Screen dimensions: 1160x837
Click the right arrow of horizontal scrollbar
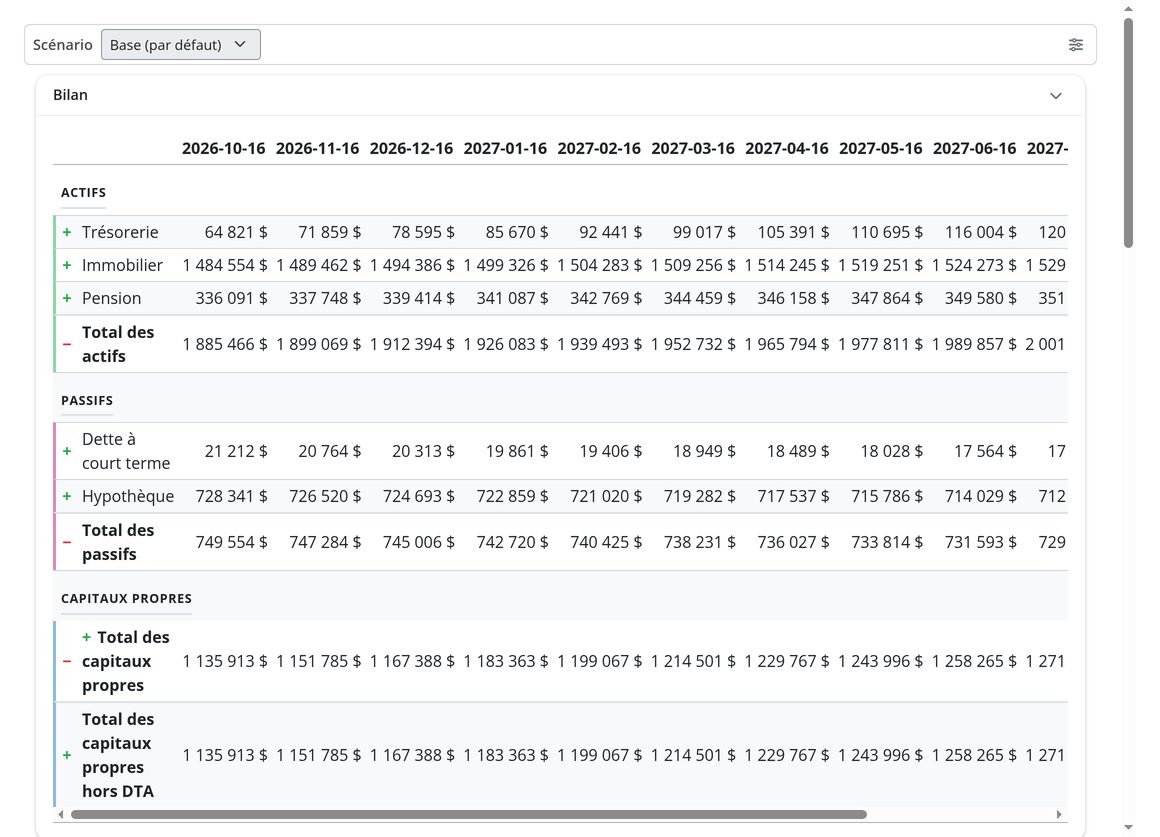[1059, 815]
